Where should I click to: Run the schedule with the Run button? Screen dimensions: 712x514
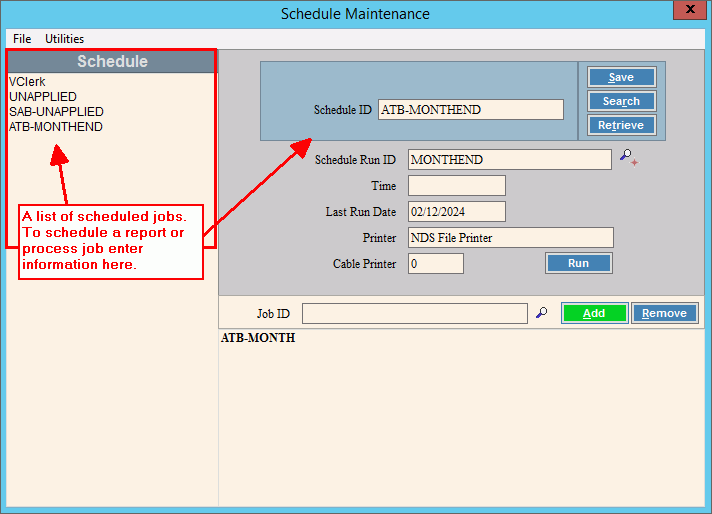(578, 263)
